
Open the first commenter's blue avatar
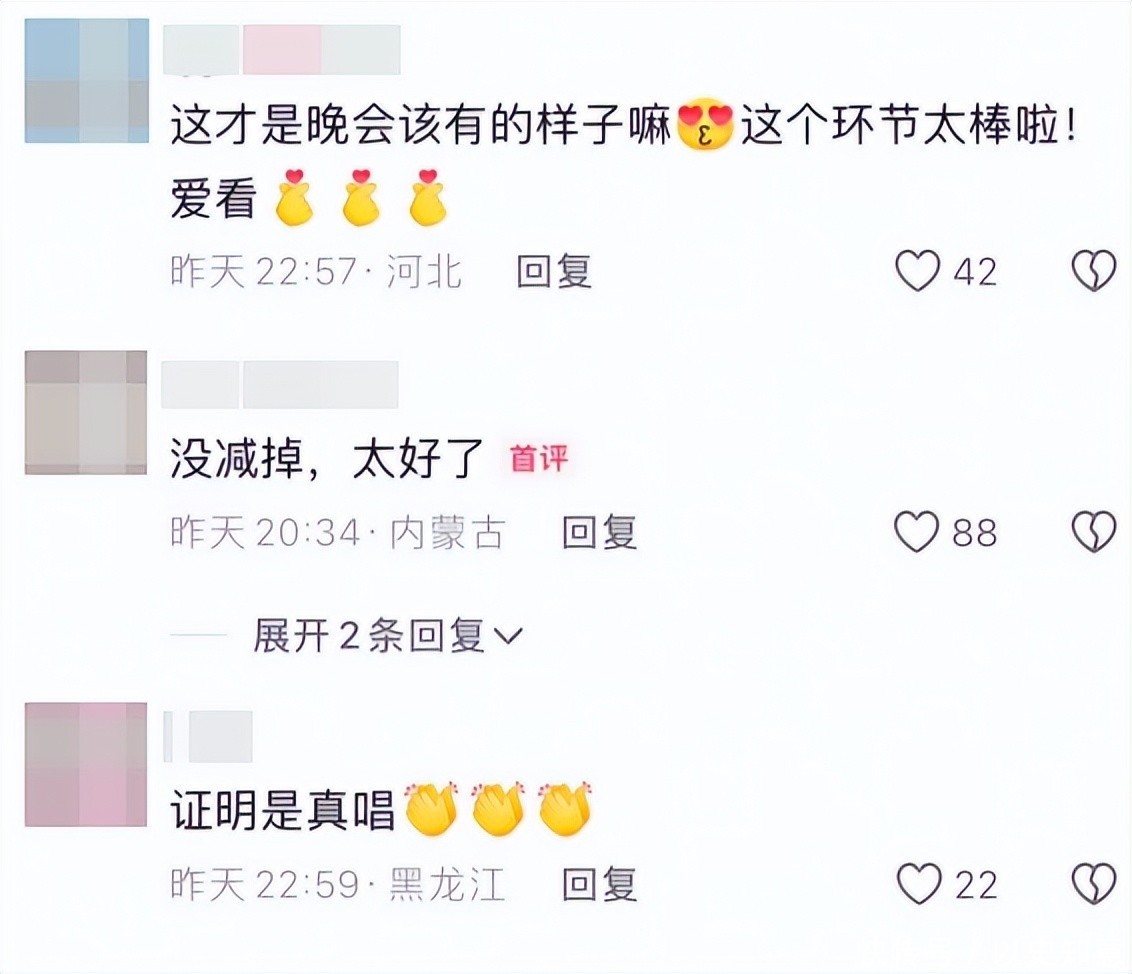pos(87,81)
